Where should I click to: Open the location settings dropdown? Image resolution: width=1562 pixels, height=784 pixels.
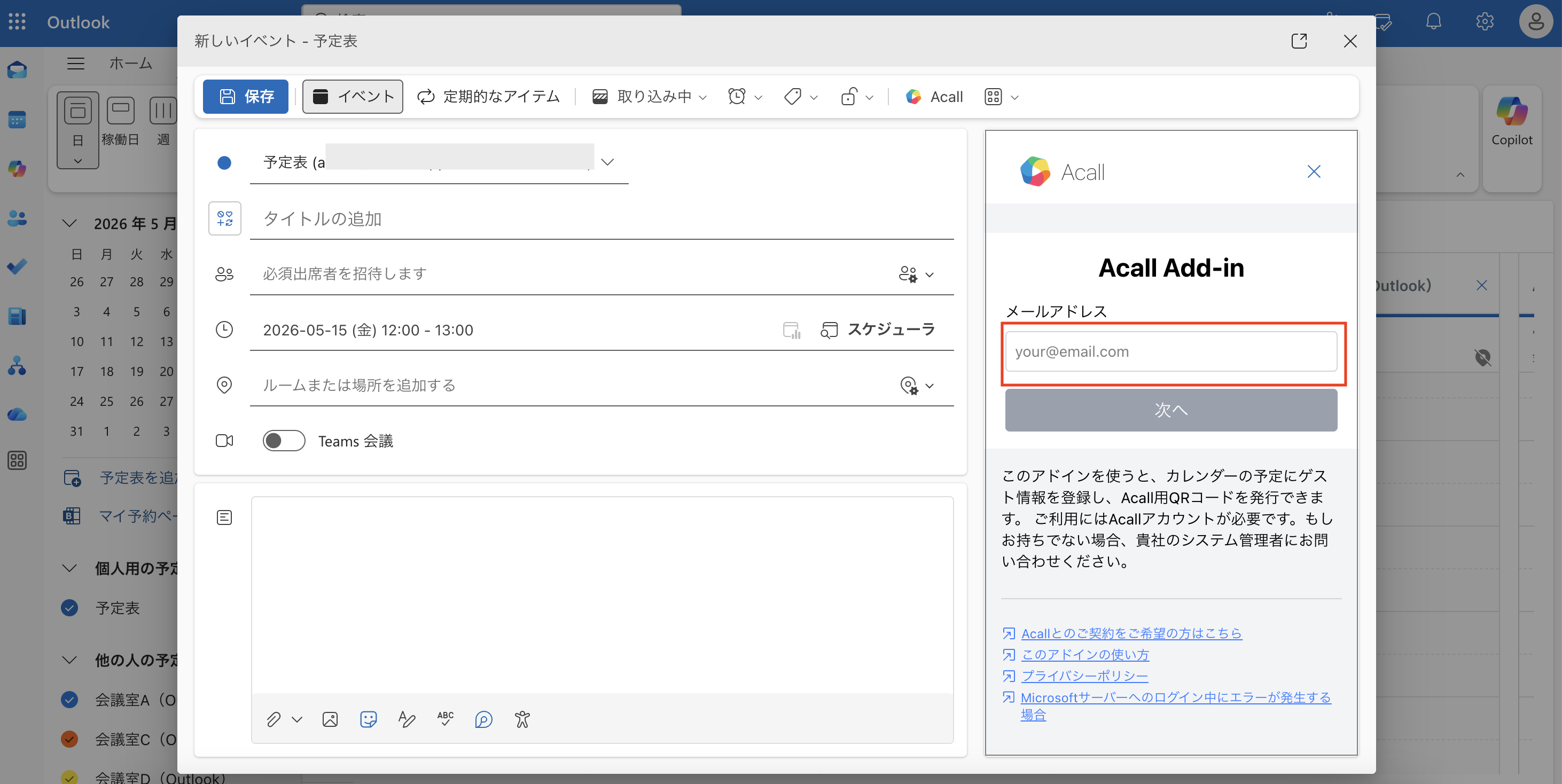[x=916, y=386]
